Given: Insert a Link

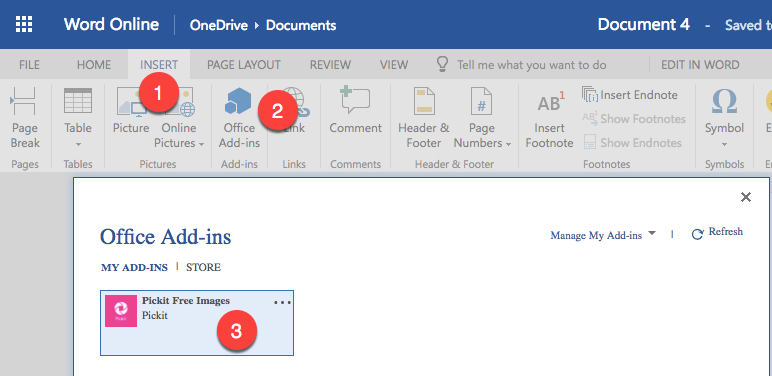Looking at the screenshot, I should [x=294, y=111].
